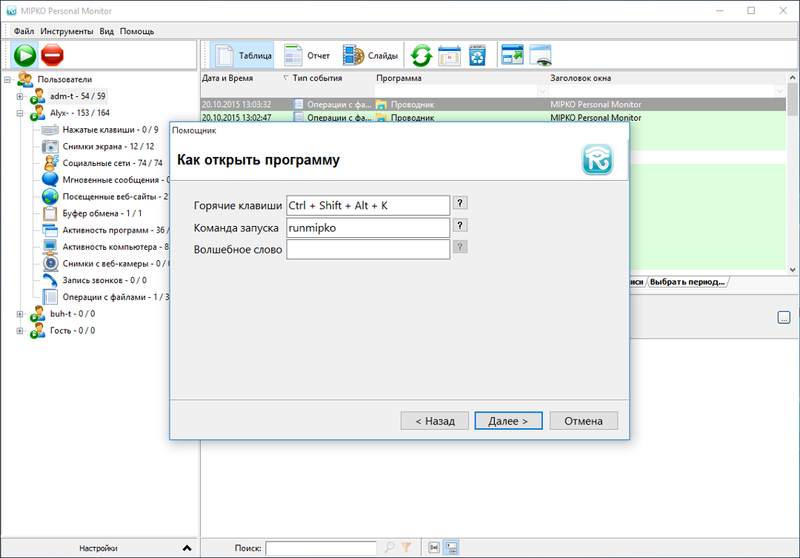Click the phone icon for Запись звонков
The height and width of the screenshot is (558, 800).
[50, 281]
